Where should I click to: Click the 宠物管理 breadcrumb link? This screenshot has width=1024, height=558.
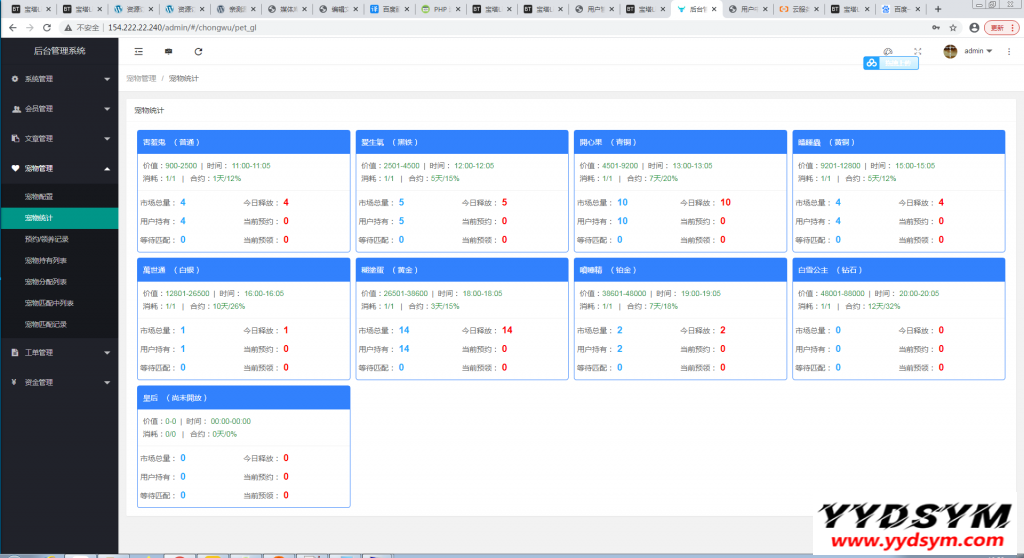[141, 78]
